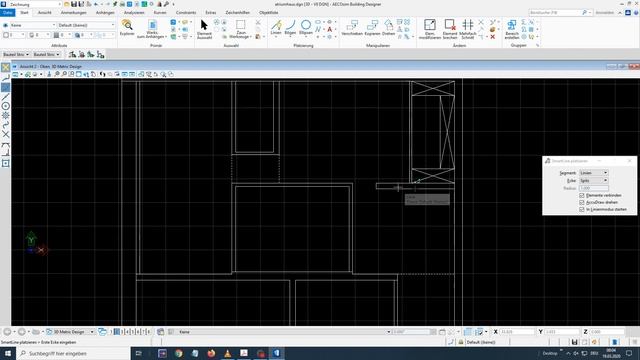
Task: Click the Drehen rotate tool
Action: [389, 28]
